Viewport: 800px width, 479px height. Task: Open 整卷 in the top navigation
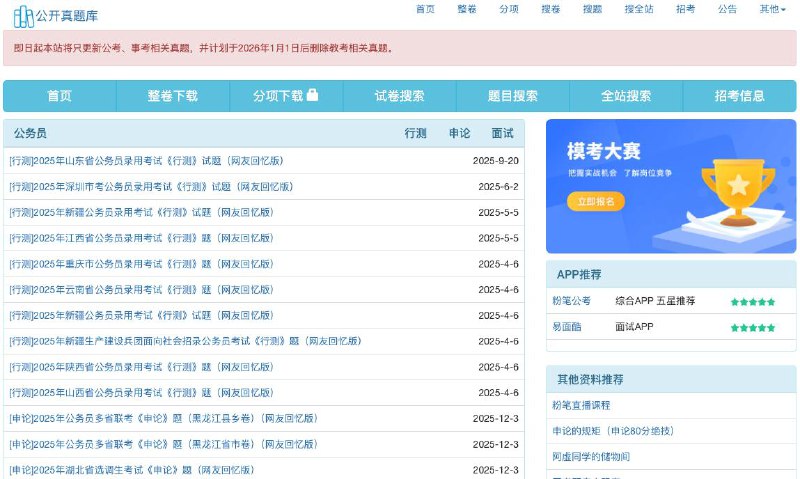point(467,9)
